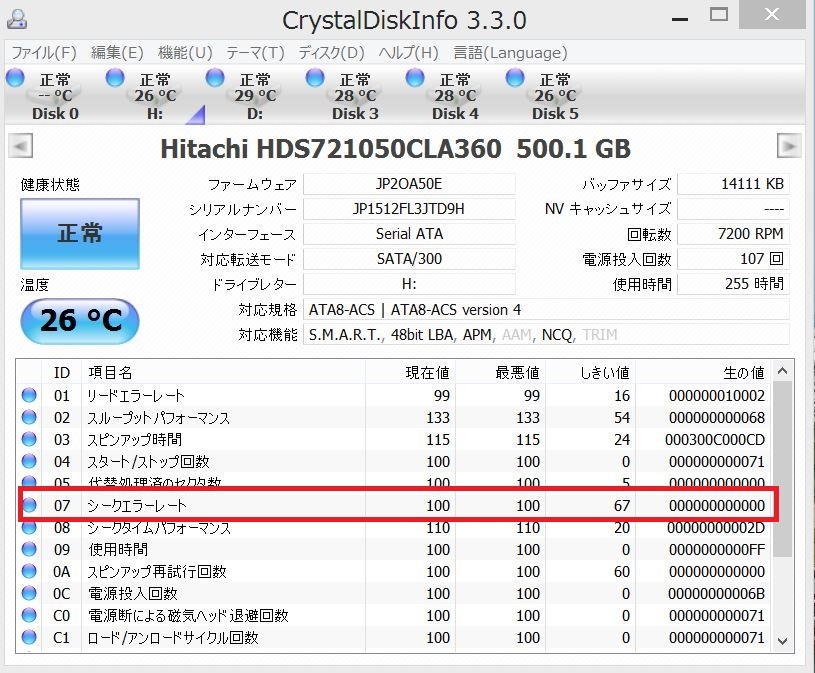This screenshot has height=673, width=815.
Task: Click the serial number field JP1512FL3JTD9H
Action: 409,209
